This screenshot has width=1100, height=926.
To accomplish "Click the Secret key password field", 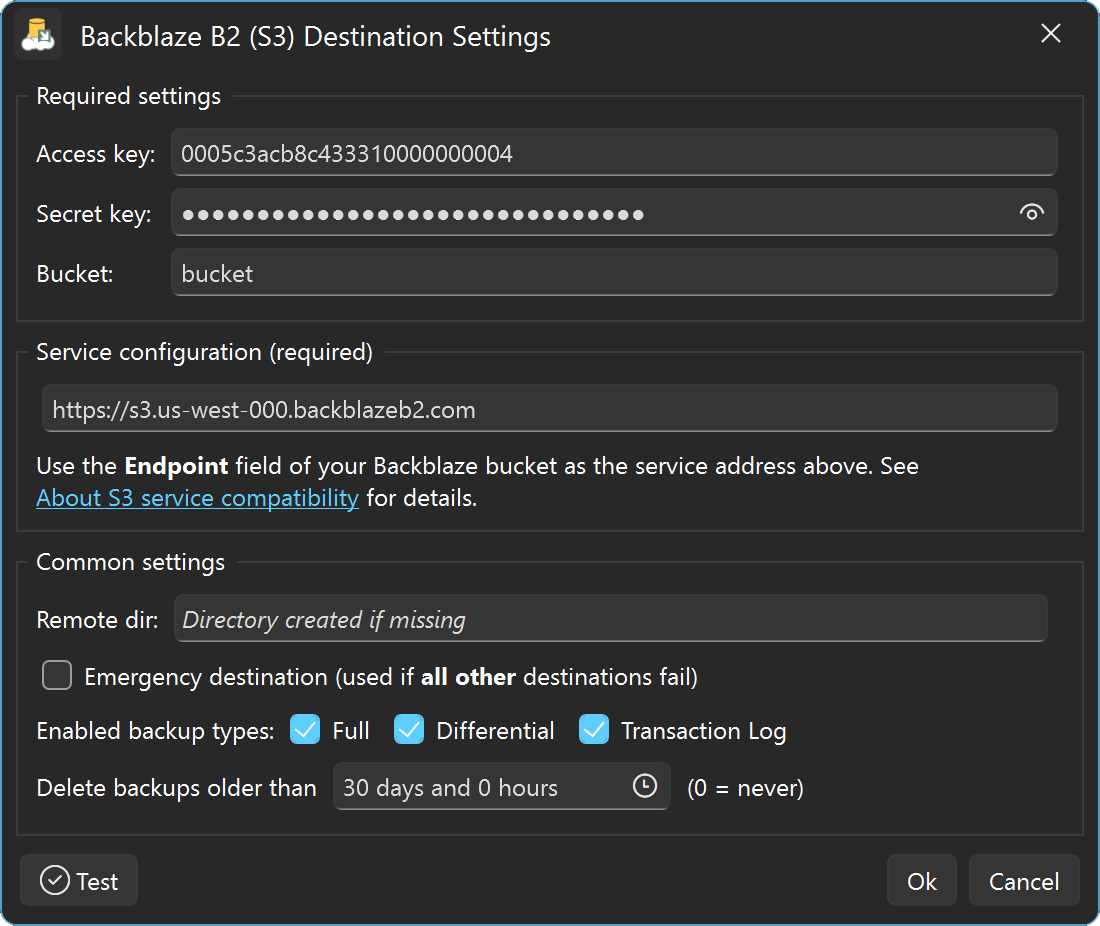I will pyautogui.click(x=614, y=213).
